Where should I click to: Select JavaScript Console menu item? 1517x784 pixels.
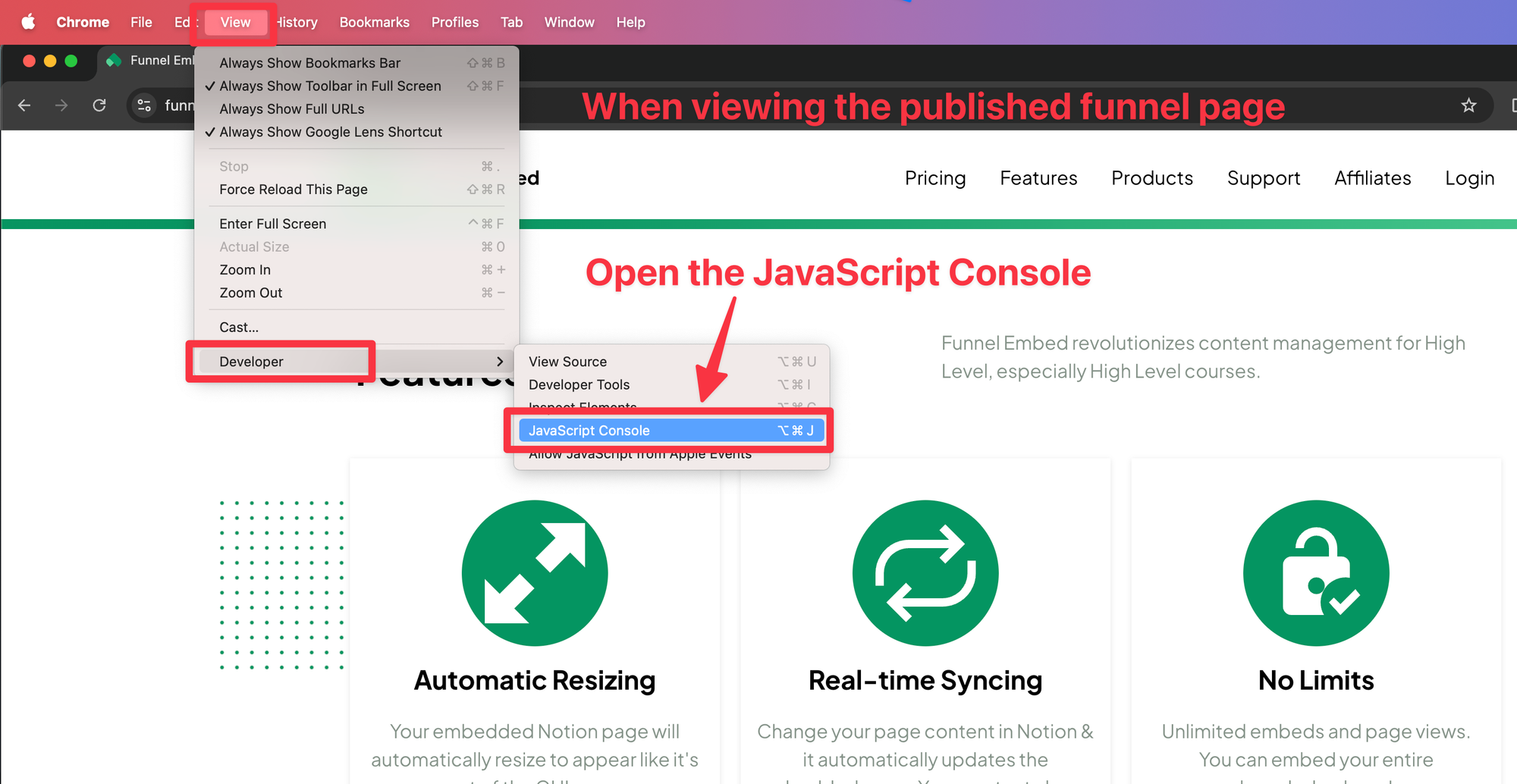[671, 431]
